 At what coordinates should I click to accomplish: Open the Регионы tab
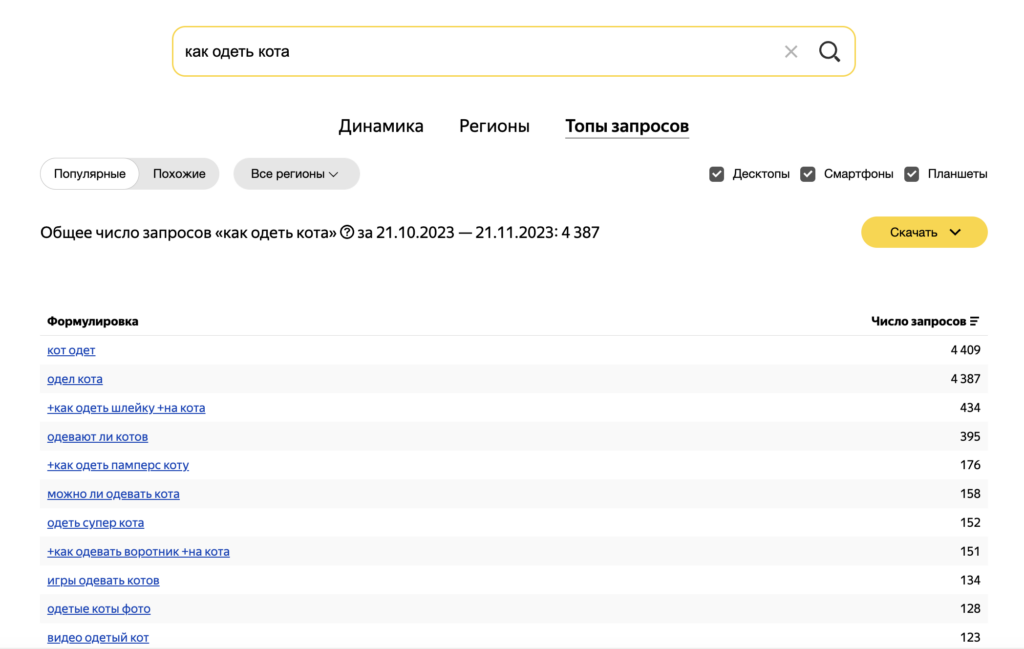[494, 126]
